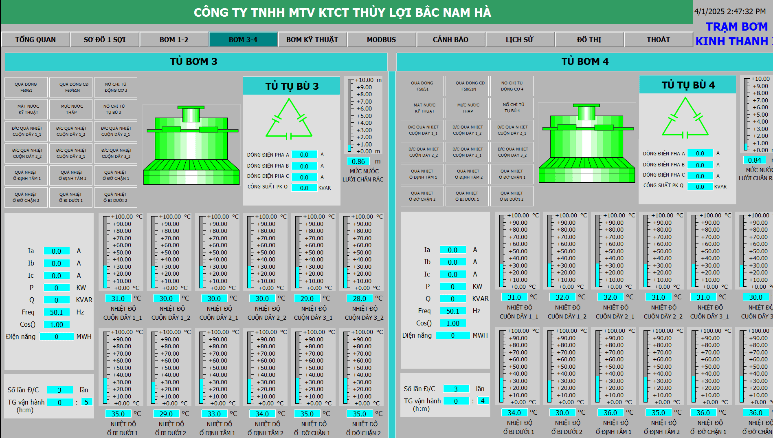Click Số lần Đ/C count field in Tủ bơm 3
773x438 pixels.
tap(60, 390)
